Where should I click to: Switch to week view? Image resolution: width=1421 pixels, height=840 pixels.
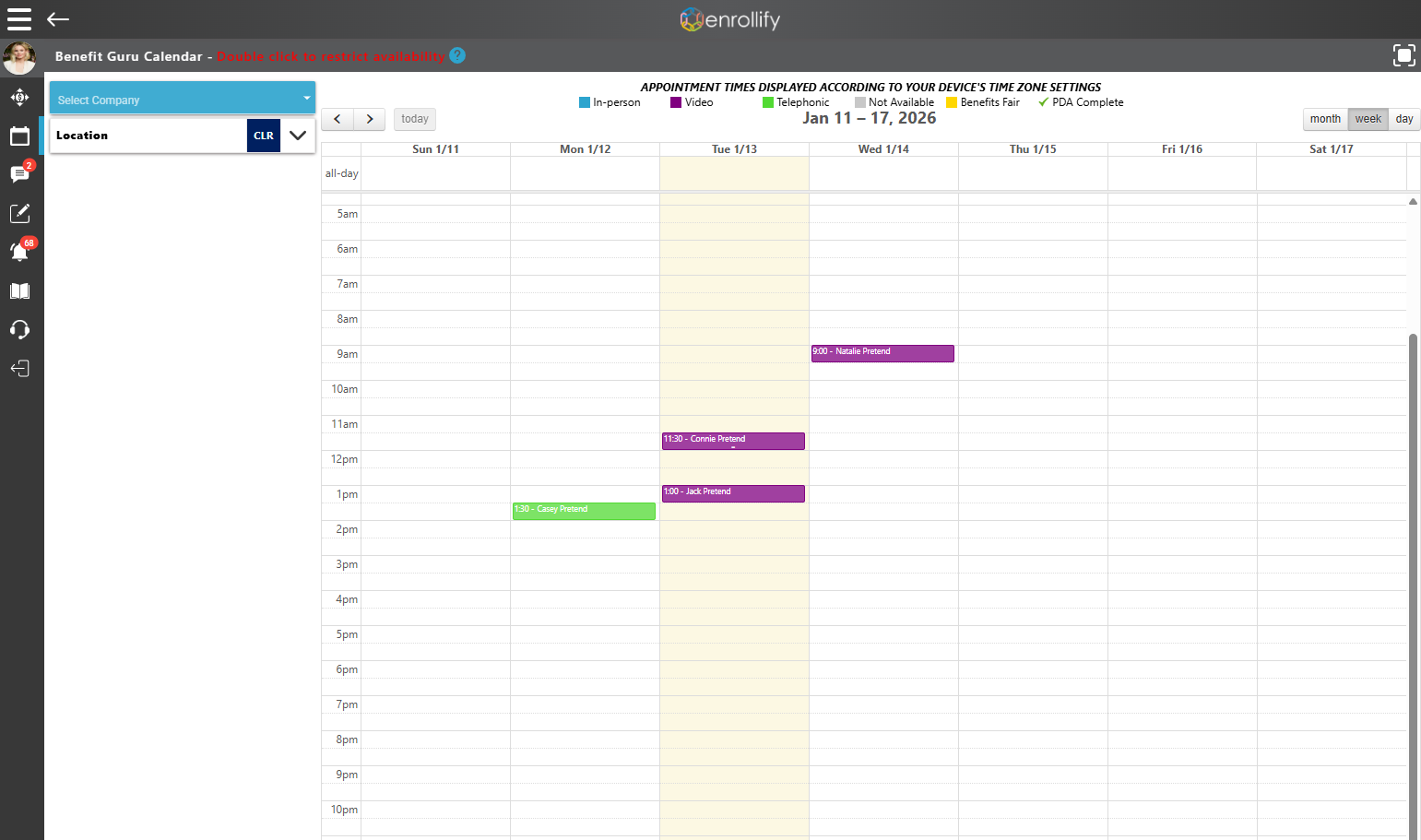point(1368,119)
